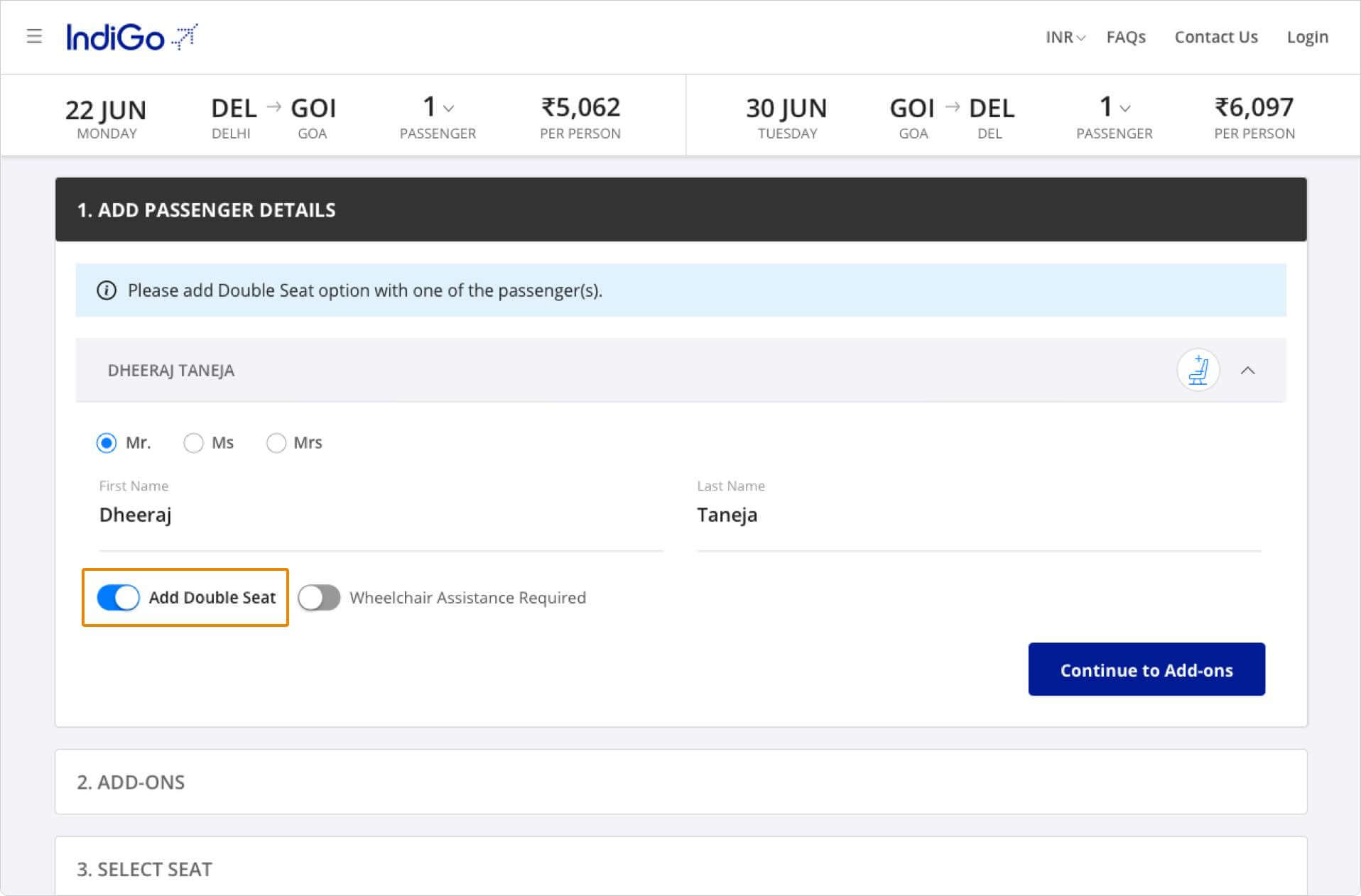Image resolution: width=1361 pixels, height=896 pixels.
Task: Open the INR currency dropdown
Action: click(1065, 37)
